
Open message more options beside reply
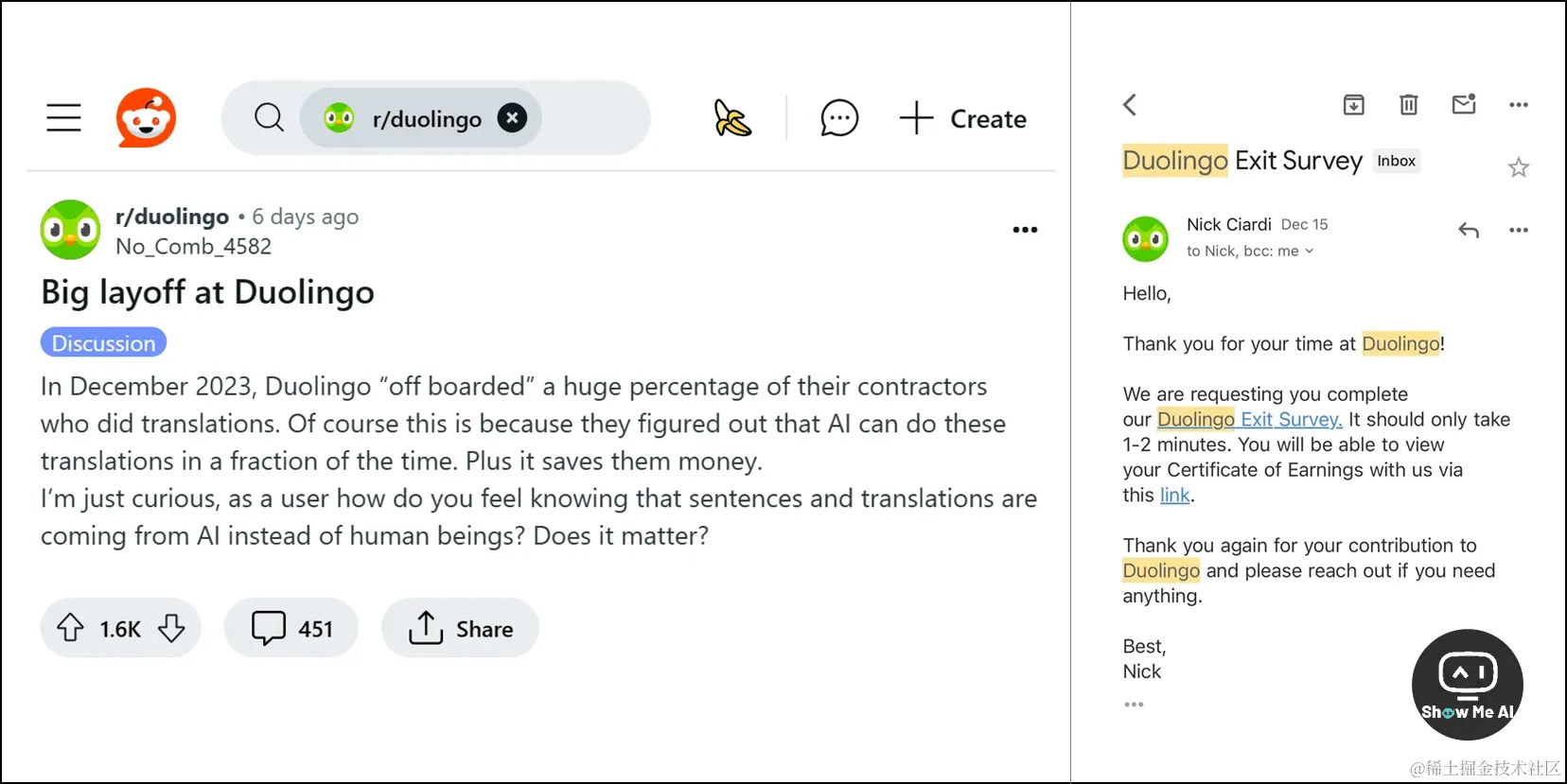tap(1519, 230)
